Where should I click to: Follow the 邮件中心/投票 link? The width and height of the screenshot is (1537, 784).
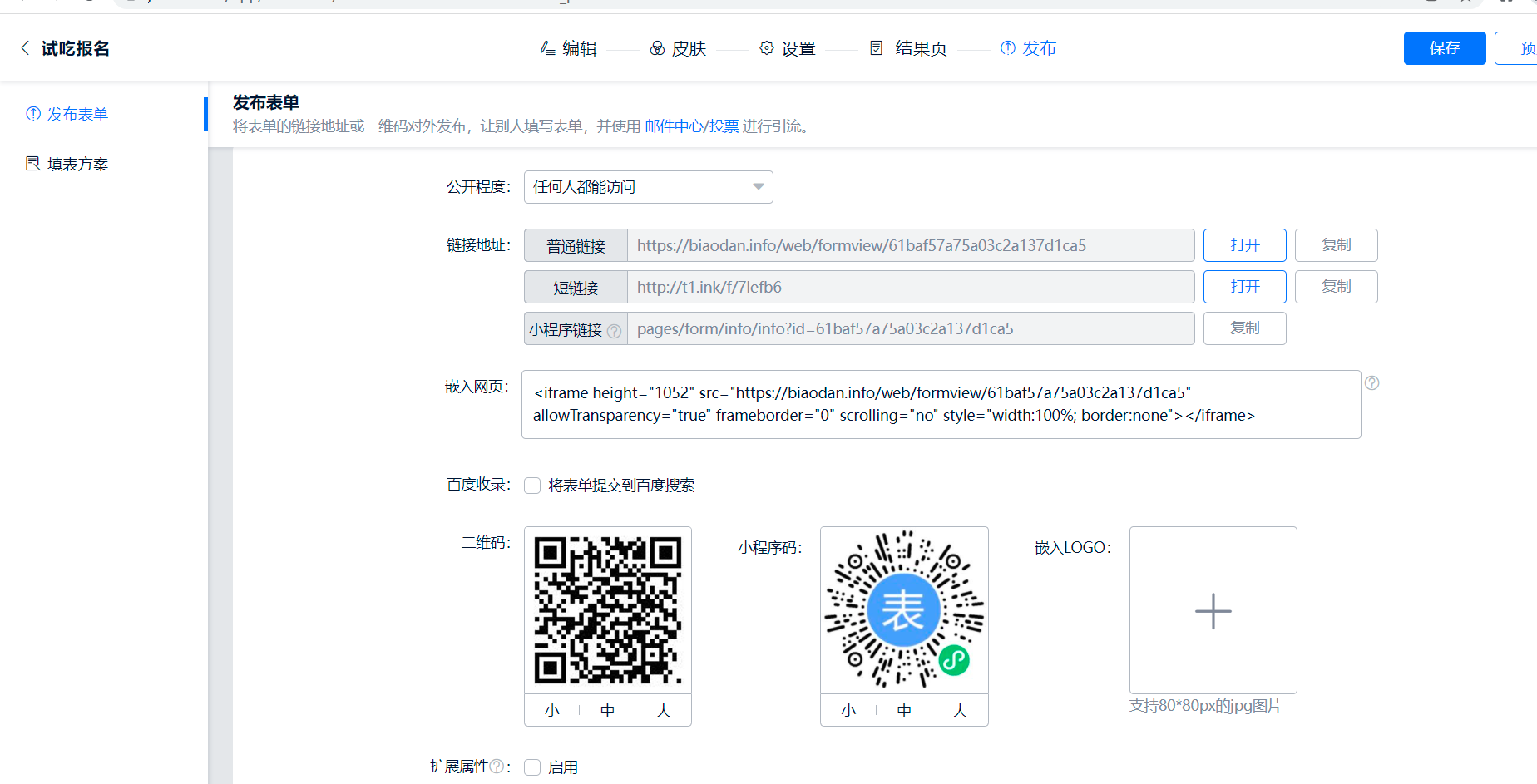click(691, 126)
